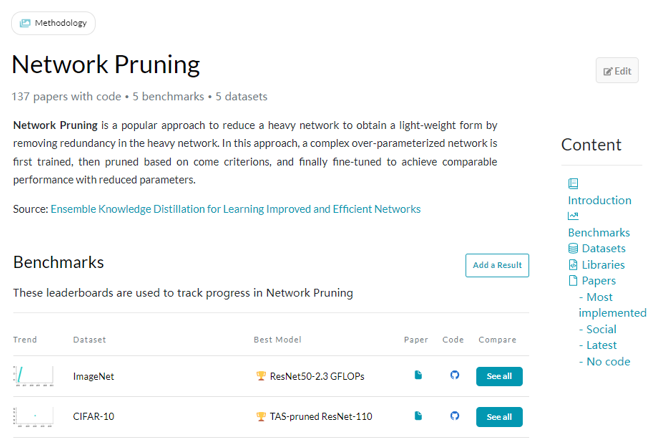Viewport: 655px width, 439px height.
Task: Click the trophy icon beside ResNet50-2.3 GFLOPs
Action: coord(261,377)
